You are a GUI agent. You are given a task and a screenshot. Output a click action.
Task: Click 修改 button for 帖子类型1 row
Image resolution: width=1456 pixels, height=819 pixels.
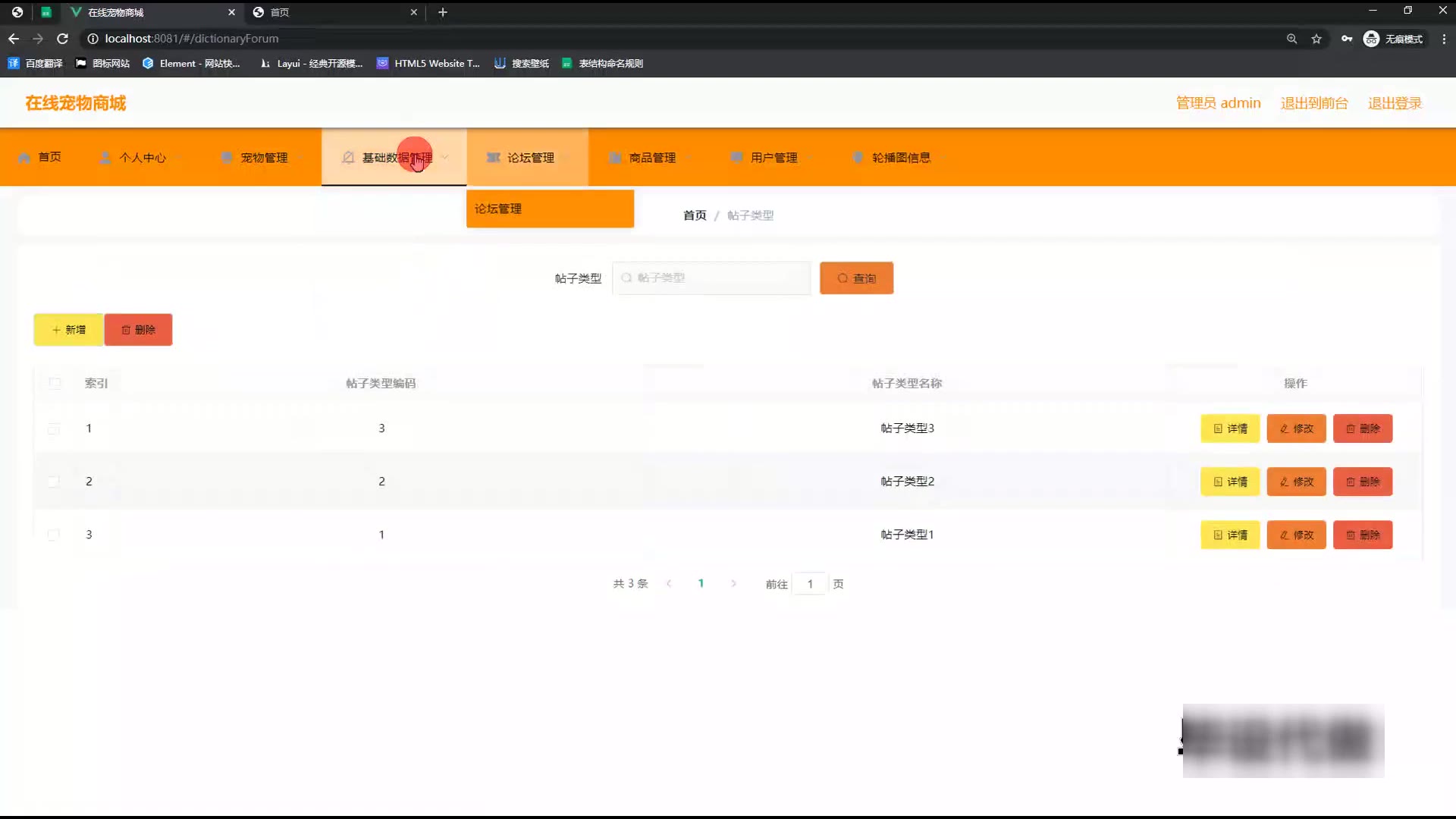[1296, 535]
